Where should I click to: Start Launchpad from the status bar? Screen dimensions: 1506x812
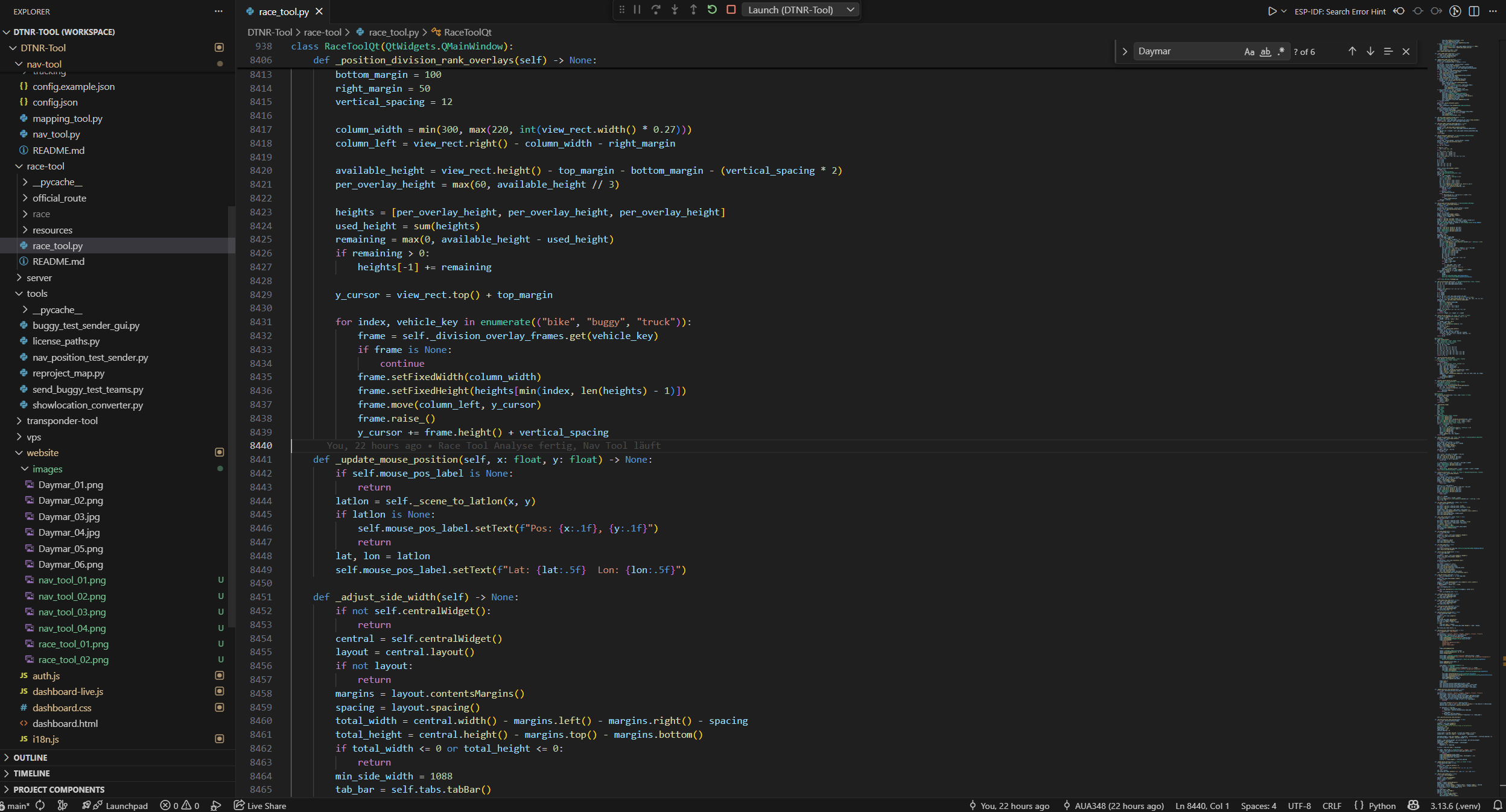click(x=119, y=805)
